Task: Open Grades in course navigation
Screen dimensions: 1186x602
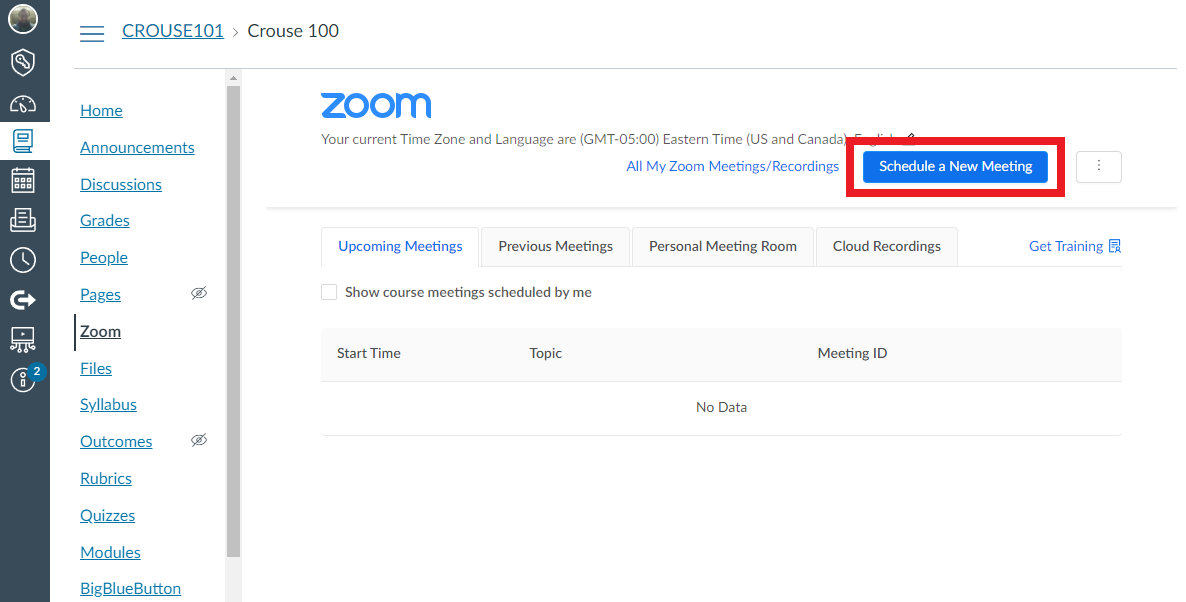Action: pyautogui.click(x=104, y=221)
